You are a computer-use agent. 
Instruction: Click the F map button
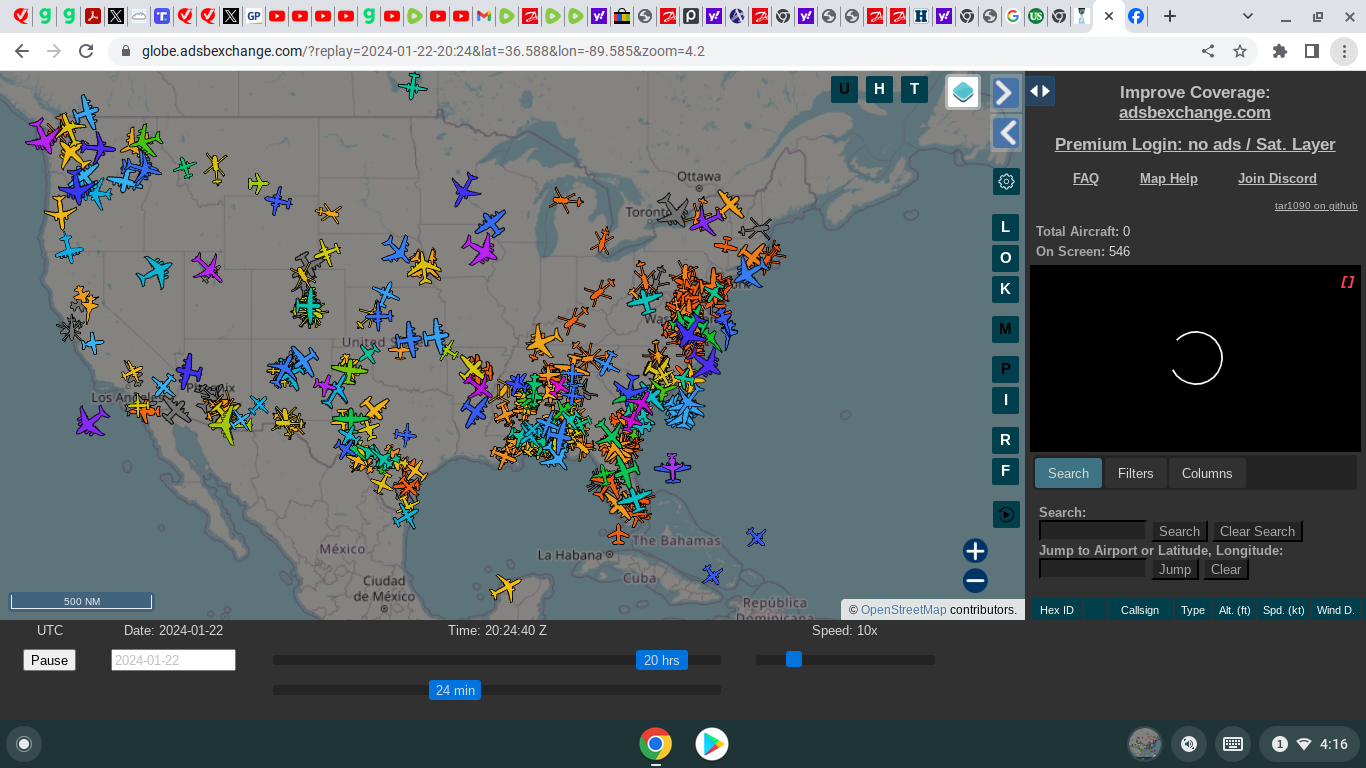click(1006, 471)
